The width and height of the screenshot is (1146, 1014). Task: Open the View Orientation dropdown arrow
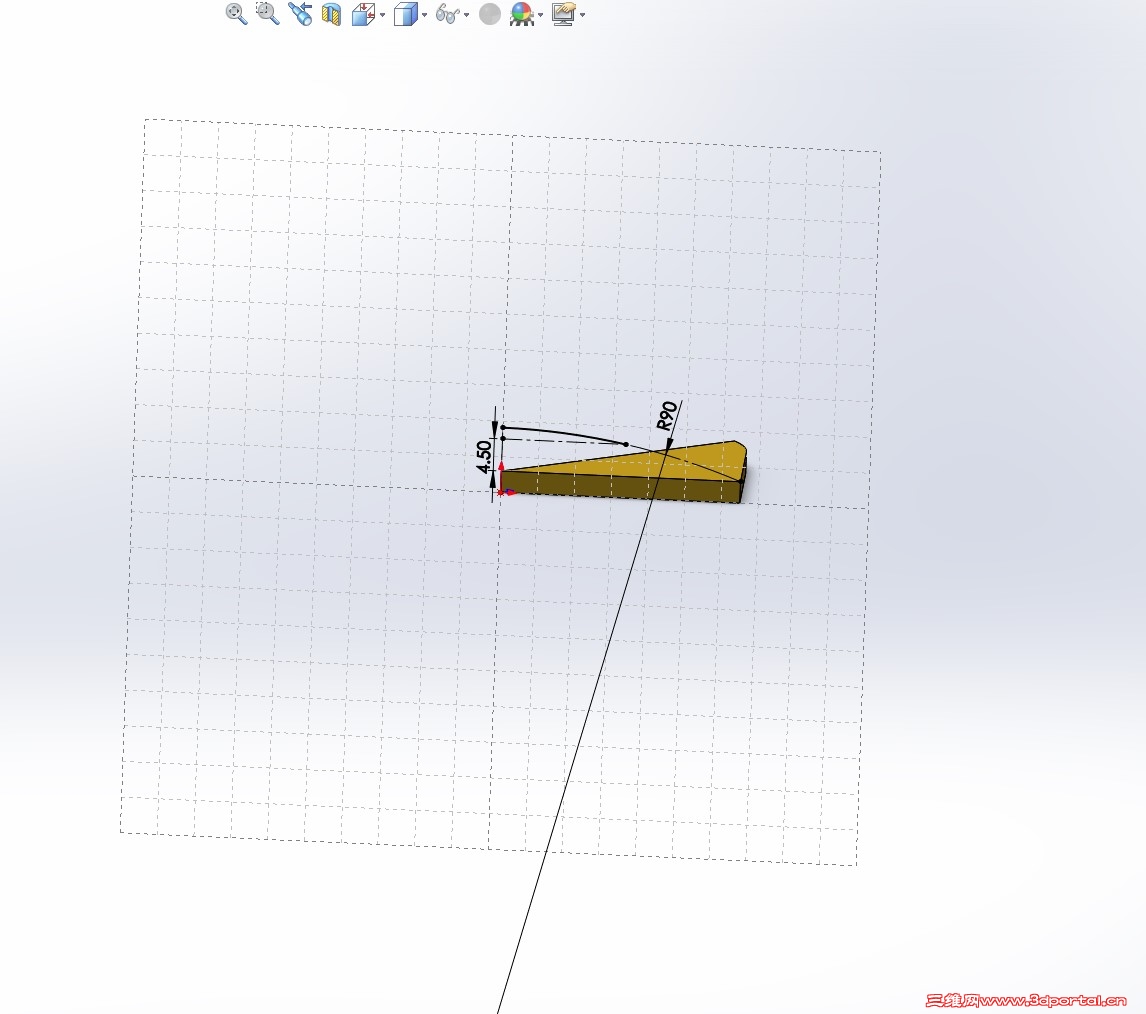point(382,15)
